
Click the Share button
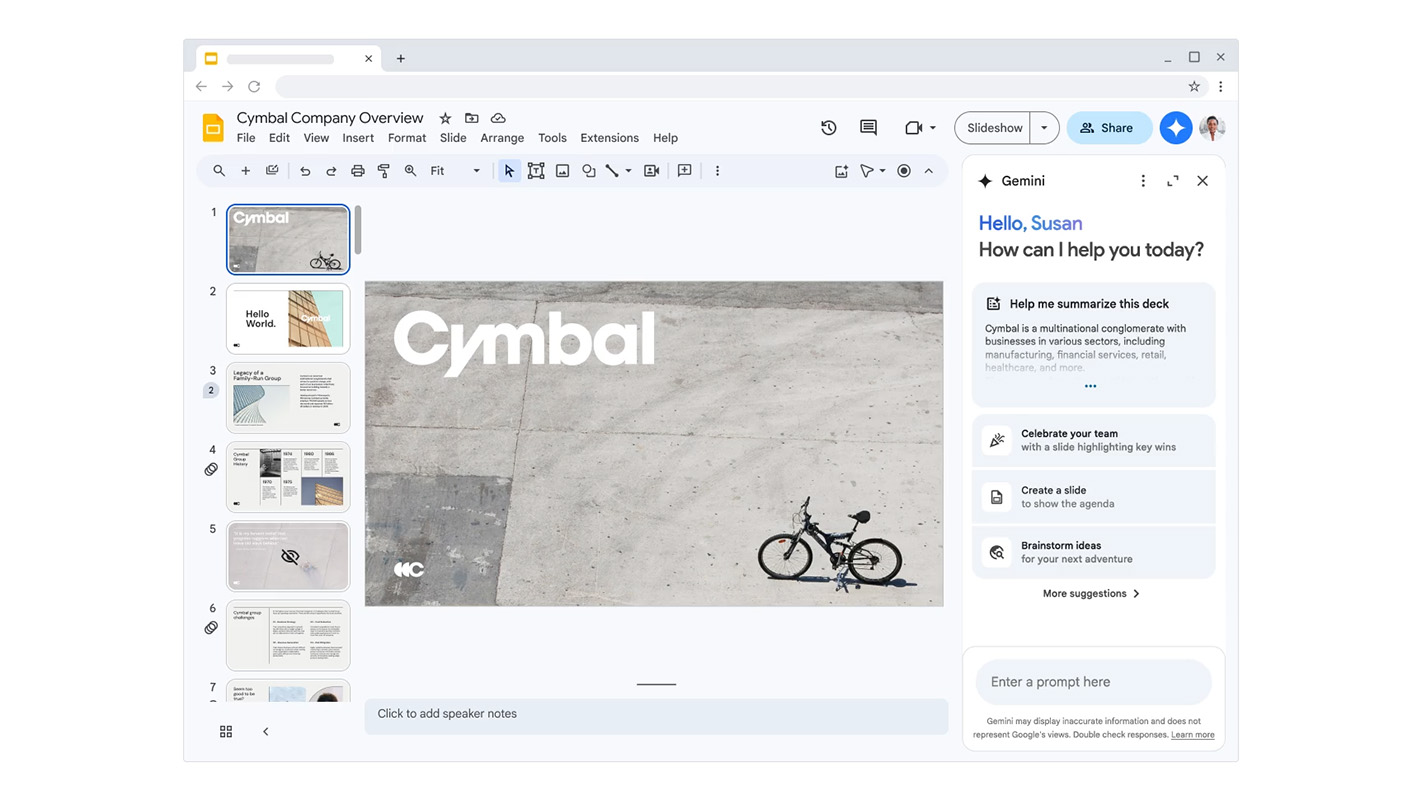(x=1108, y=128)
